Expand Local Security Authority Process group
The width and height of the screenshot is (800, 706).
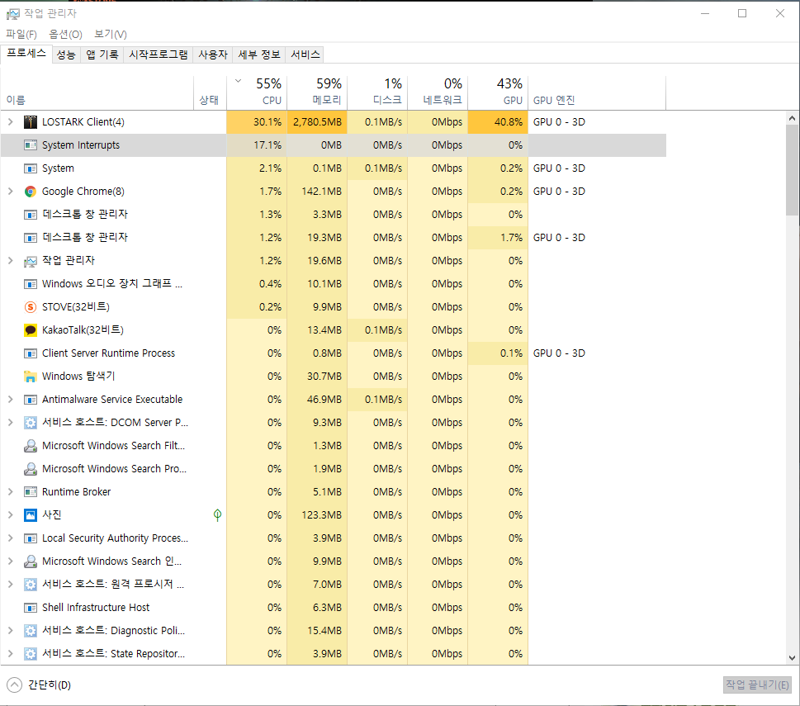point(10,538)
